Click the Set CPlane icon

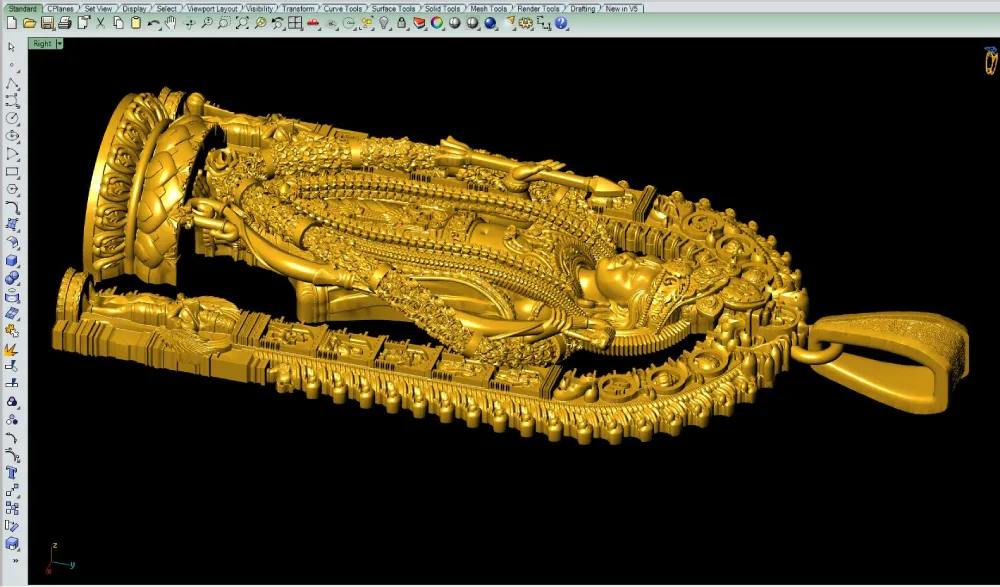click(x=331, y=23)
